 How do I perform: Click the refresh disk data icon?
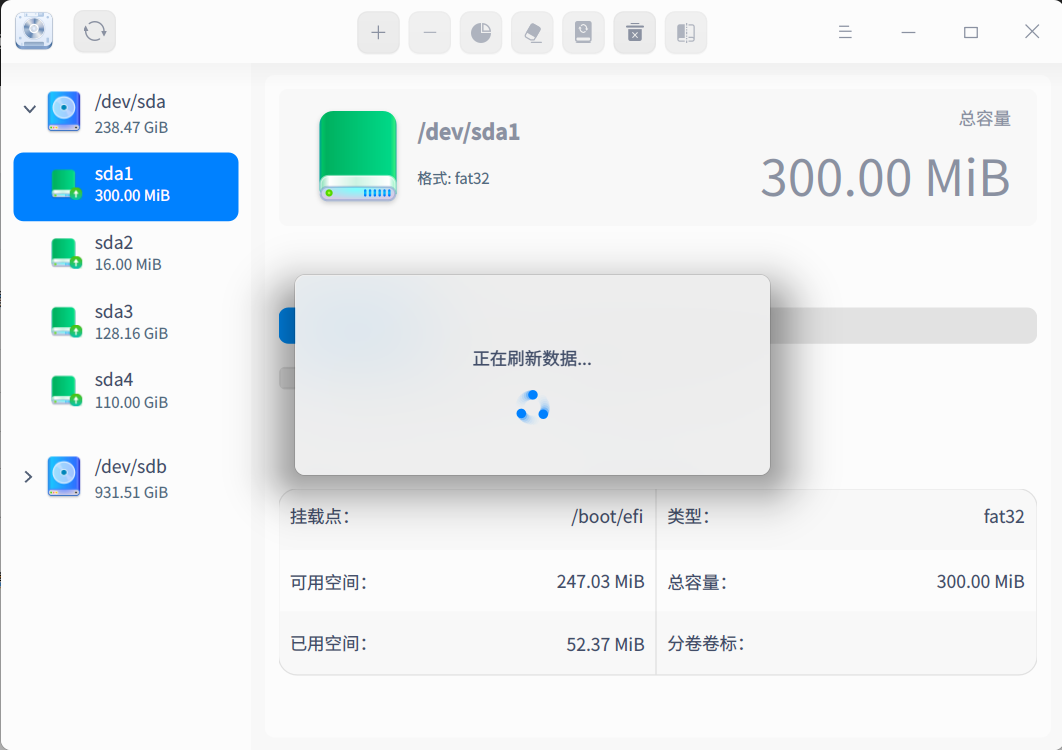92,31
